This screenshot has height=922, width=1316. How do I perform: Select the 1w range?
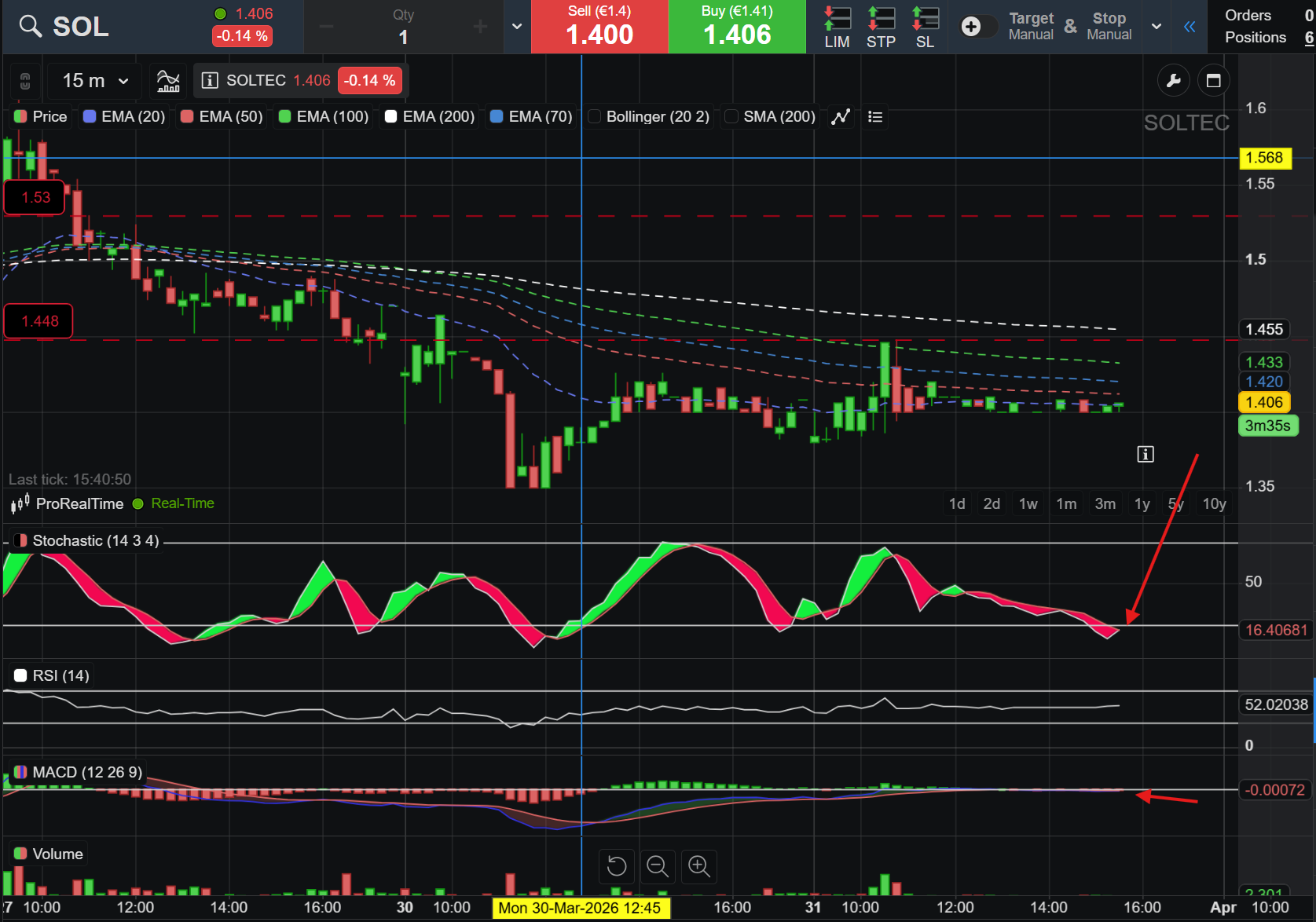(x=1028, y=503)
